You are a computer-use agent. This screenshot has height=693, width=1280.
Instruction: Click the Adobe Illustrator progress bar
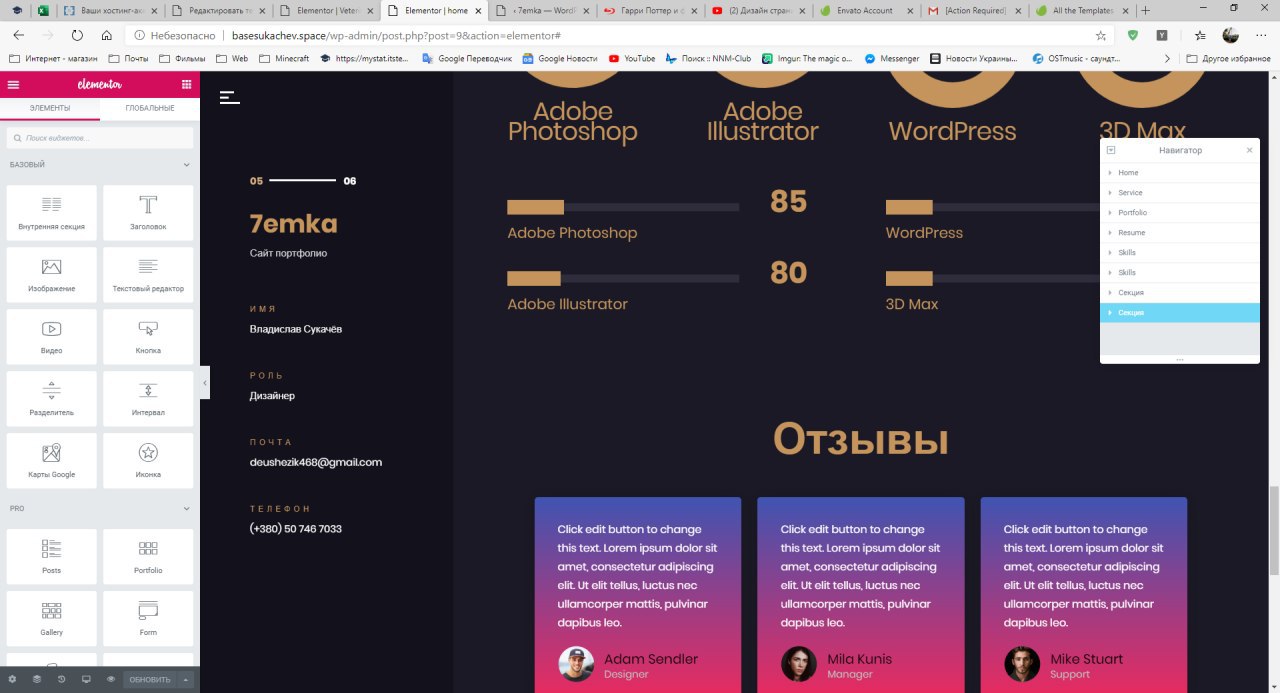[623, 278]
